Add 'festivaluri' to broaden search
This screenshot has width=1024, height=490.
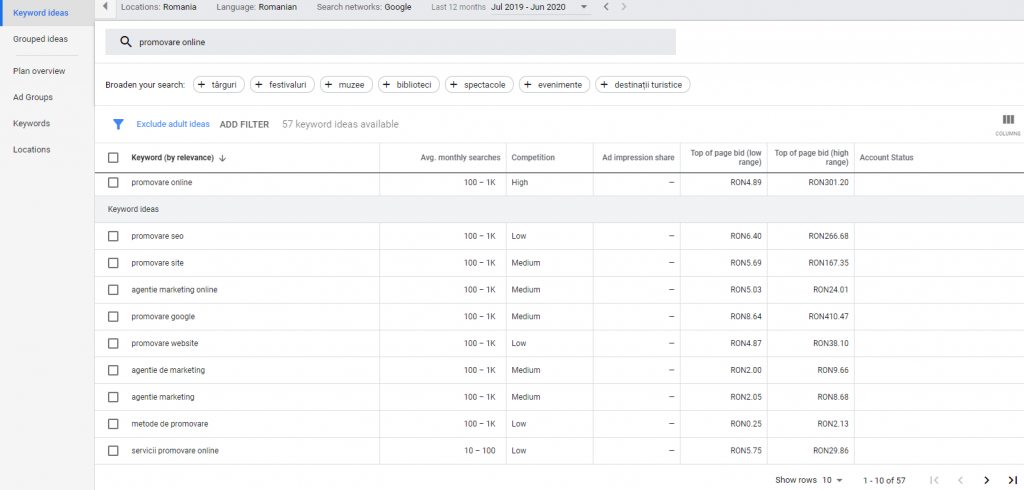click(282, 85)
